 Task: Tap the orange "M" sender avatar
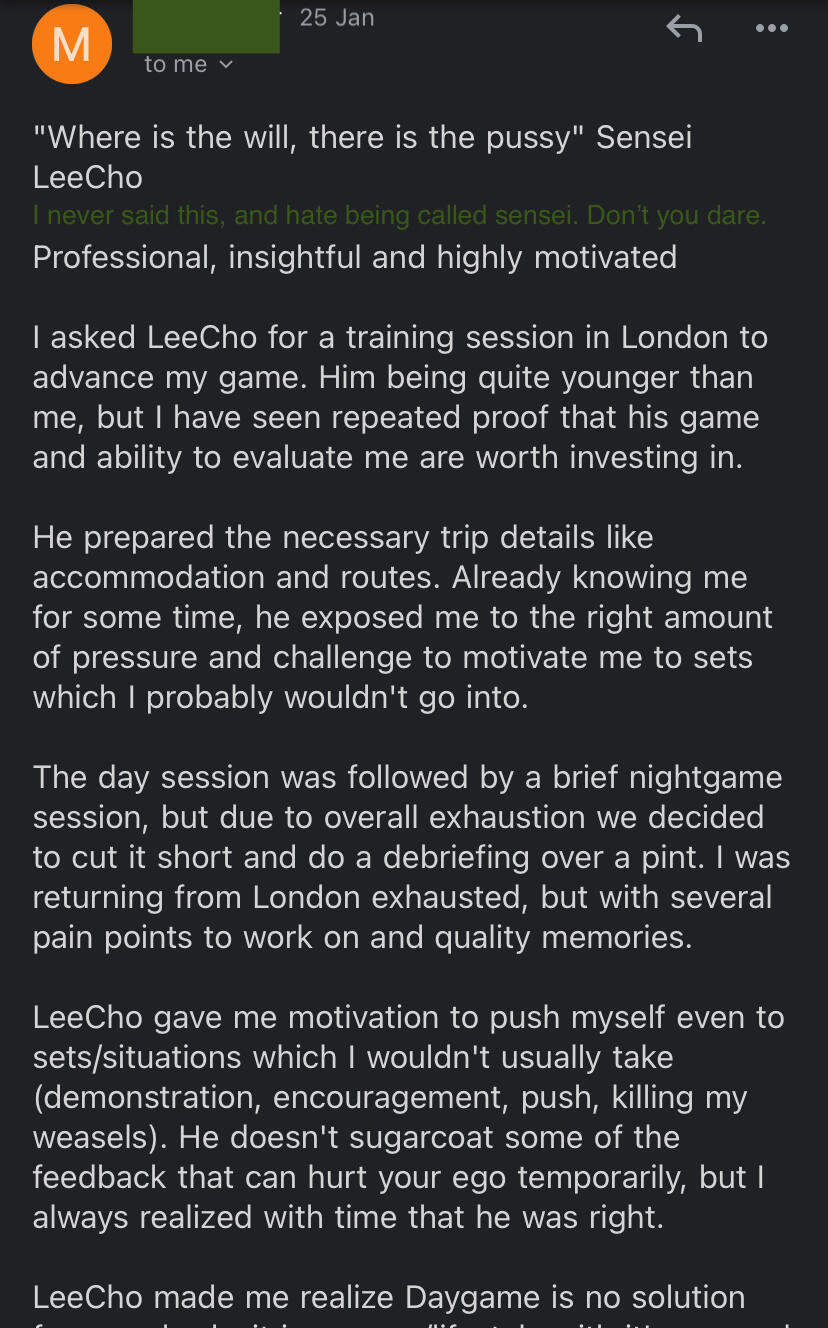click(71, 45)
